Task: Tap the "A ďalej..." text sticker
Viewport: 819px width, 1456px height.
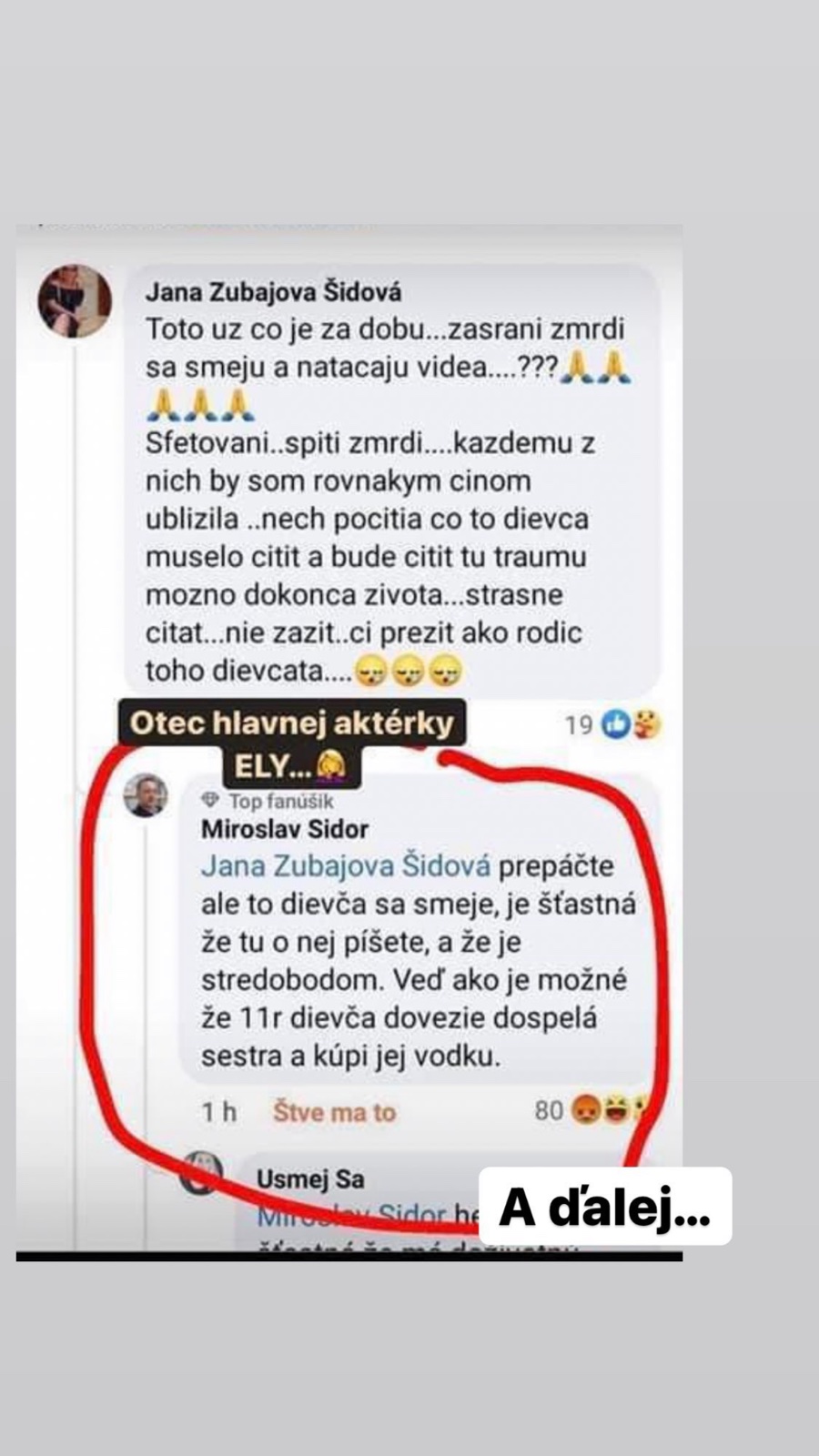Action: [605, 1207]
